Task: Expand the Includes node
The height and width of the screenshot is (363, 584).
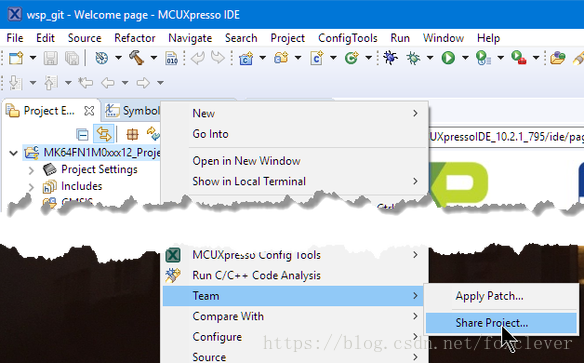Action: 31,187
